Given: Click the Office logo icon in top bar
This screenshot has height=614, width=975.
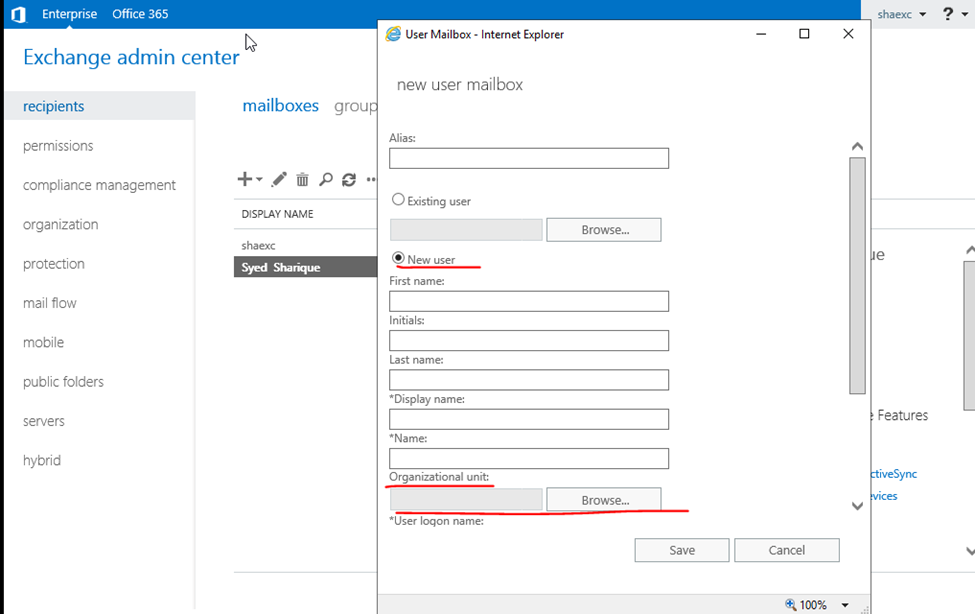Looking at the screenshot, I should (x=17, y=14).
